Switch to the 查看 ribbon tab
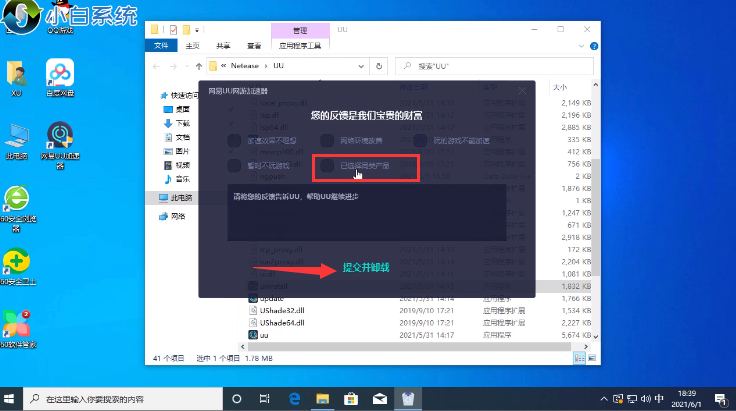The height and width of the screenshot is (411, 736). tap(254, 46)
